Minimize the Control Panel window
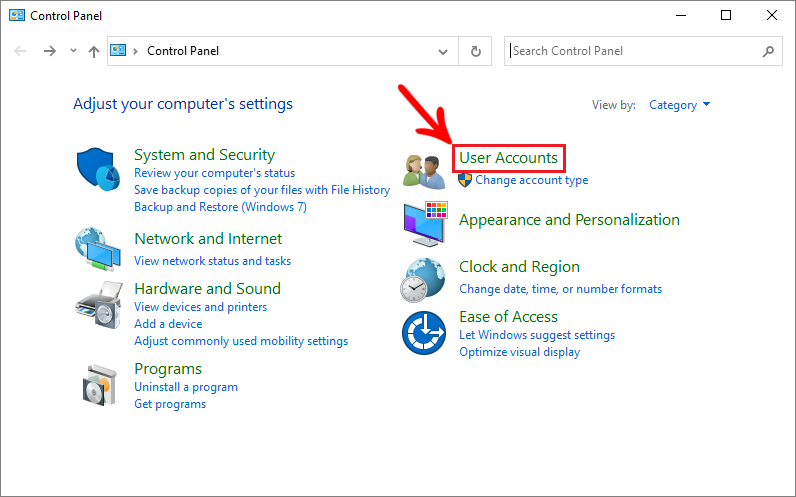 (x=681, y=16)
